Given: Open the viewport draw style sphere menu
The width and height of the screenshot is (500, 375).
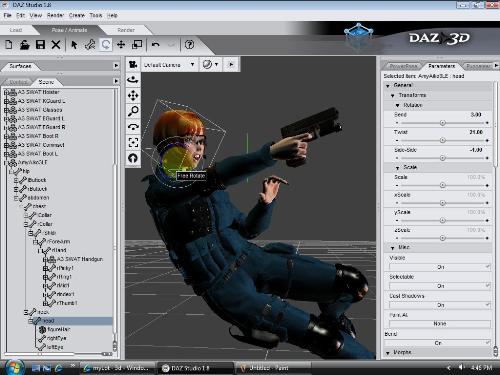Looking at the screenshot, I should point(211,64).
